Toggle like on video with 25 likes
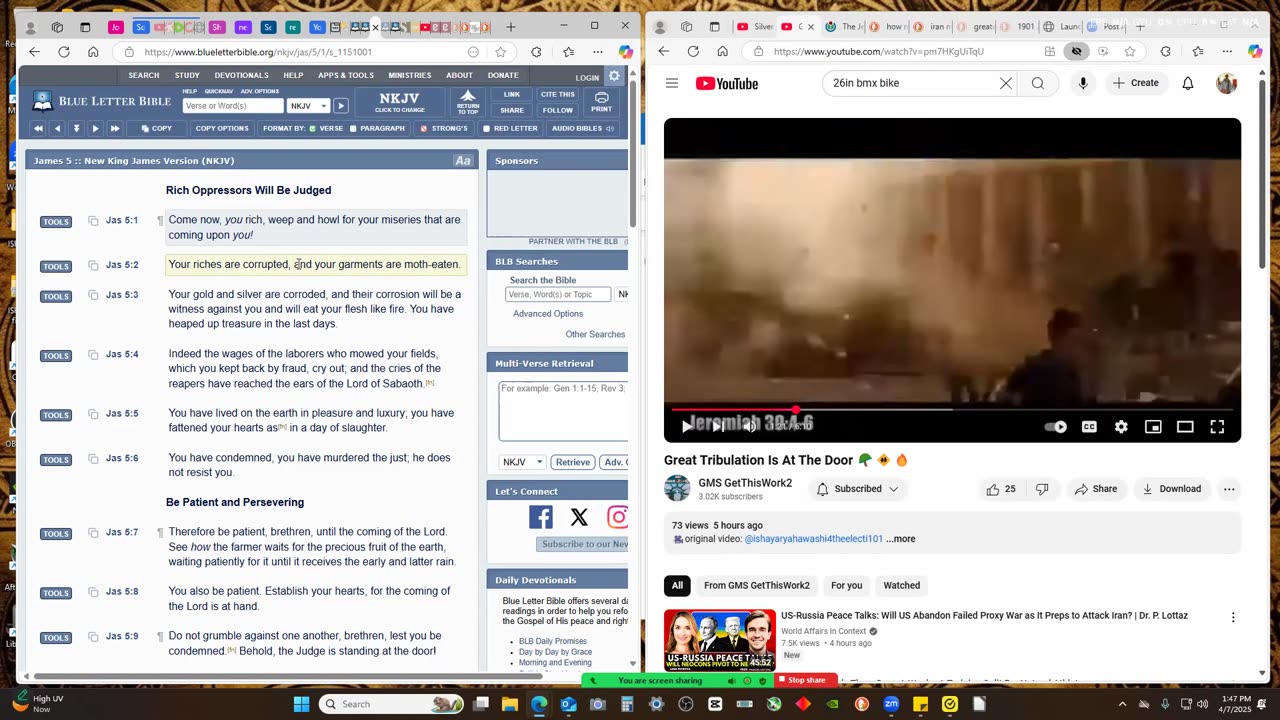The width and height of the screenshot is (1280, 720). (x=1000, y=489)
